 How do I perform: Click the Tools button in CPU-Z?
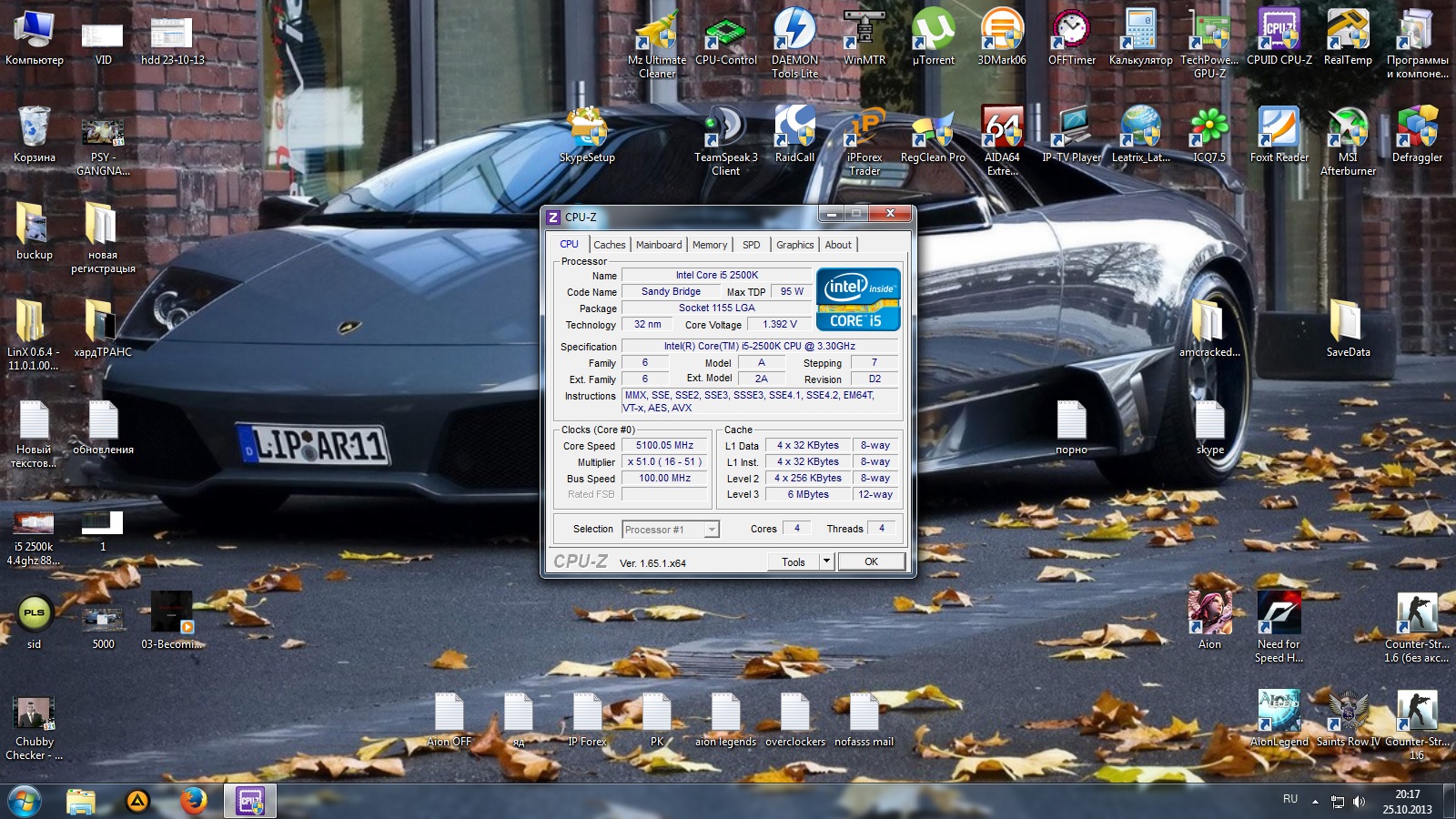(794, 561)
